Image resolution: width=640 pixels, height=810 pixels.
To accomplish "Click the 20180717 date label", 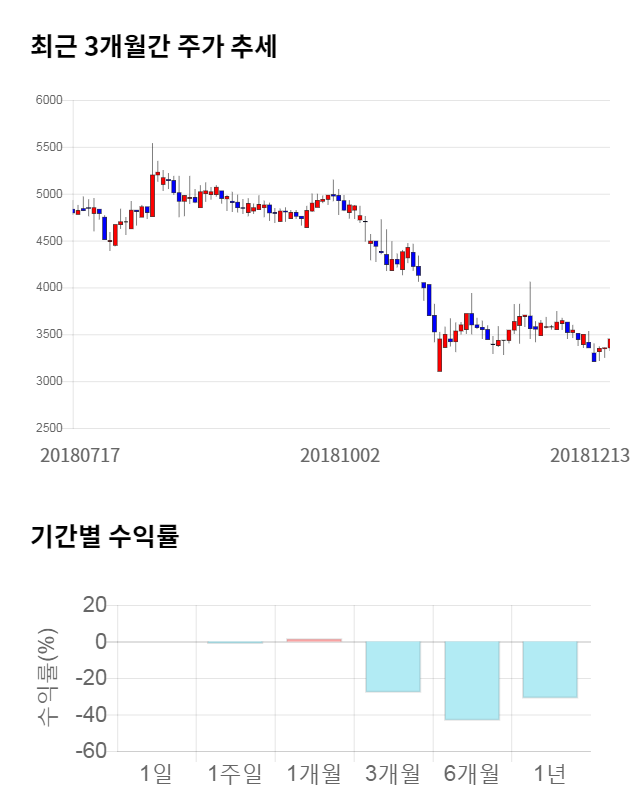I will click(x=80, y=455).
